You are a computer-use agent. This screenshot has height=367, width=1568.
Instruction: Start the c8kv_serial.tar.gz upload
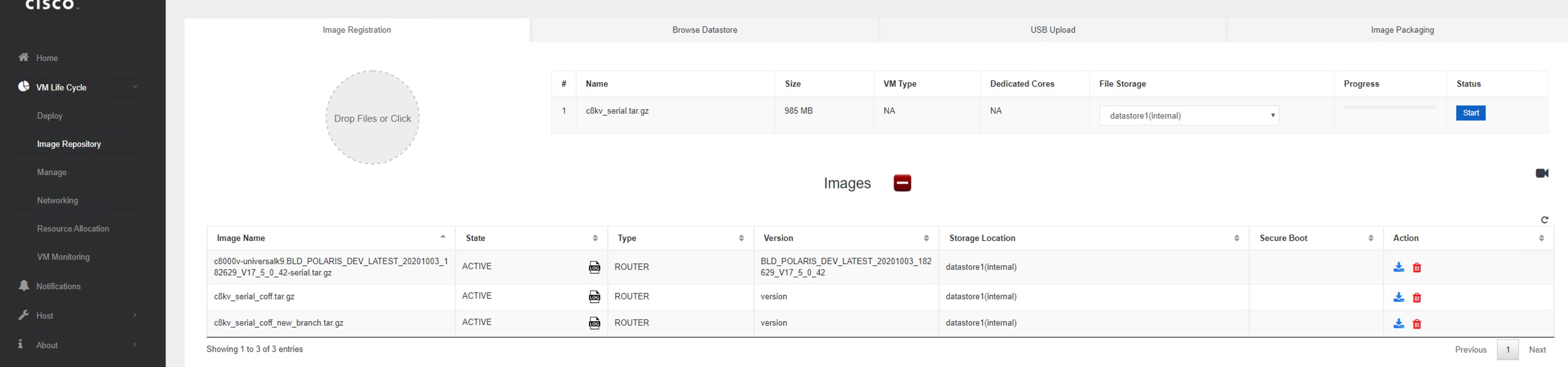(x=1470, y=113)
